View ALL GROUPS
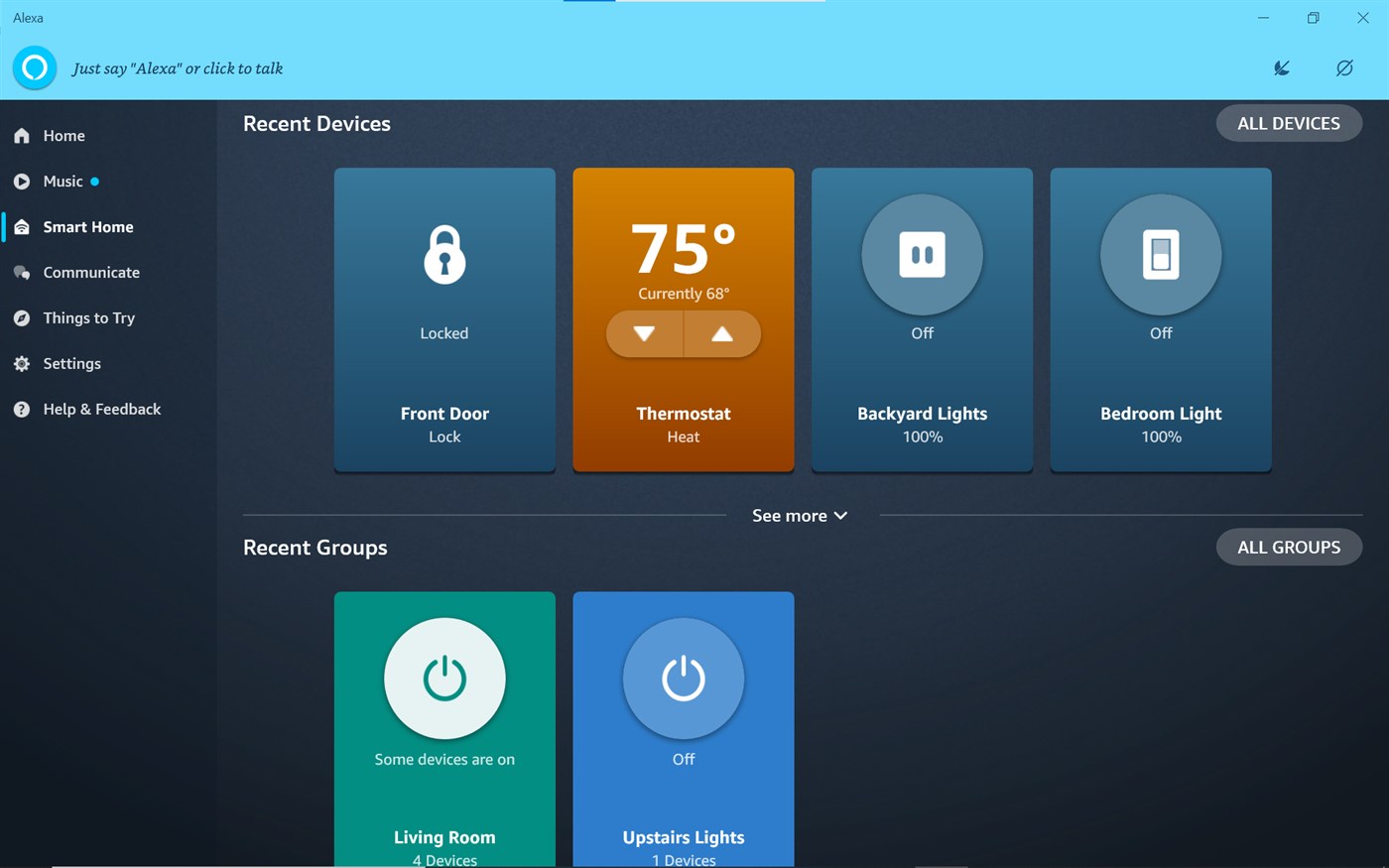The width and height of the screenshot is (1389, 868). tap(1289, 547)
